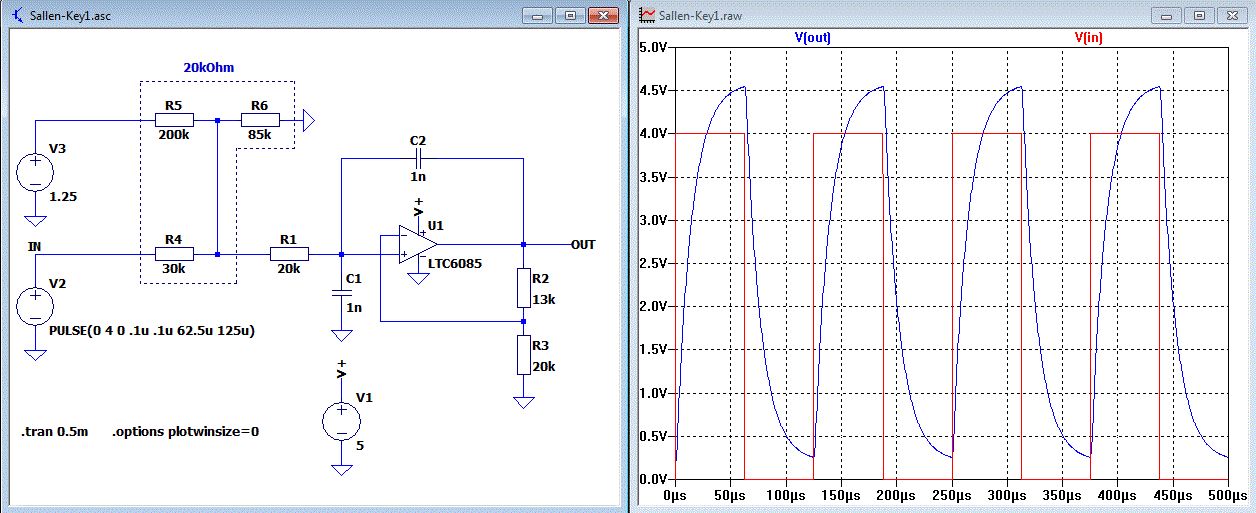Click the 20kOhm comment text
The height and width of the screenshot is (513, 1256).
pyautogui.click(x=211, y=67)
